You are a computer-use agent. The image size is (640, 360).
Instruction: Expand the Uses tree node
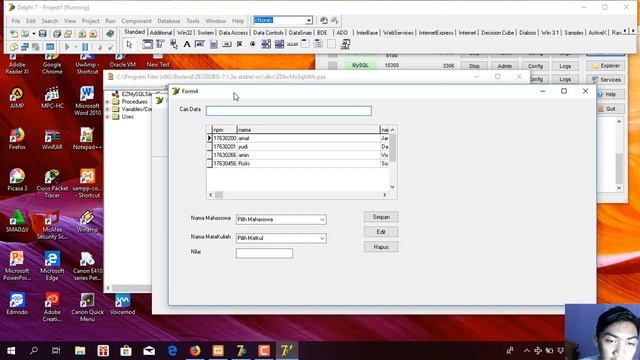[108, 117]
